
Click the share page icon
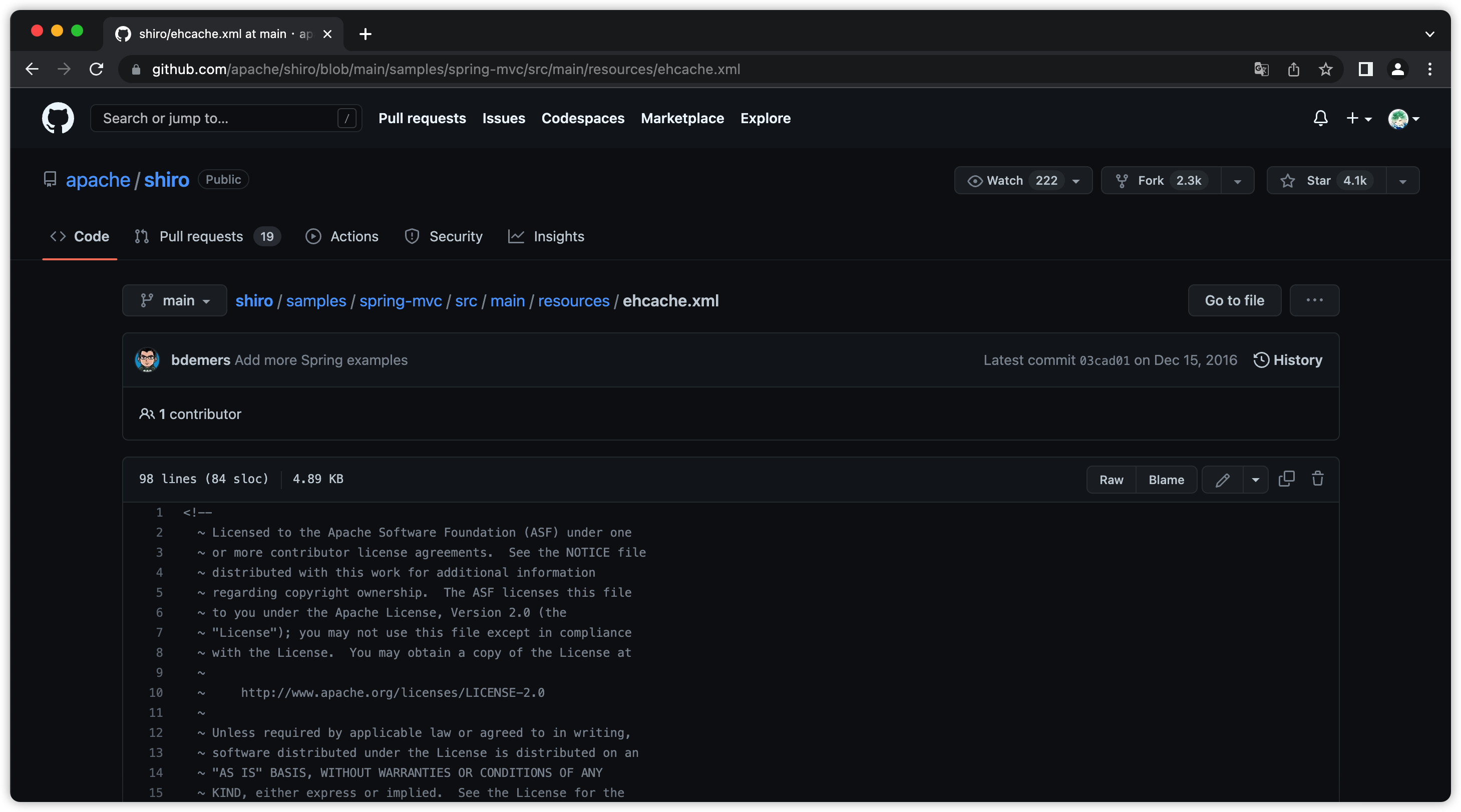[1293, 69]
